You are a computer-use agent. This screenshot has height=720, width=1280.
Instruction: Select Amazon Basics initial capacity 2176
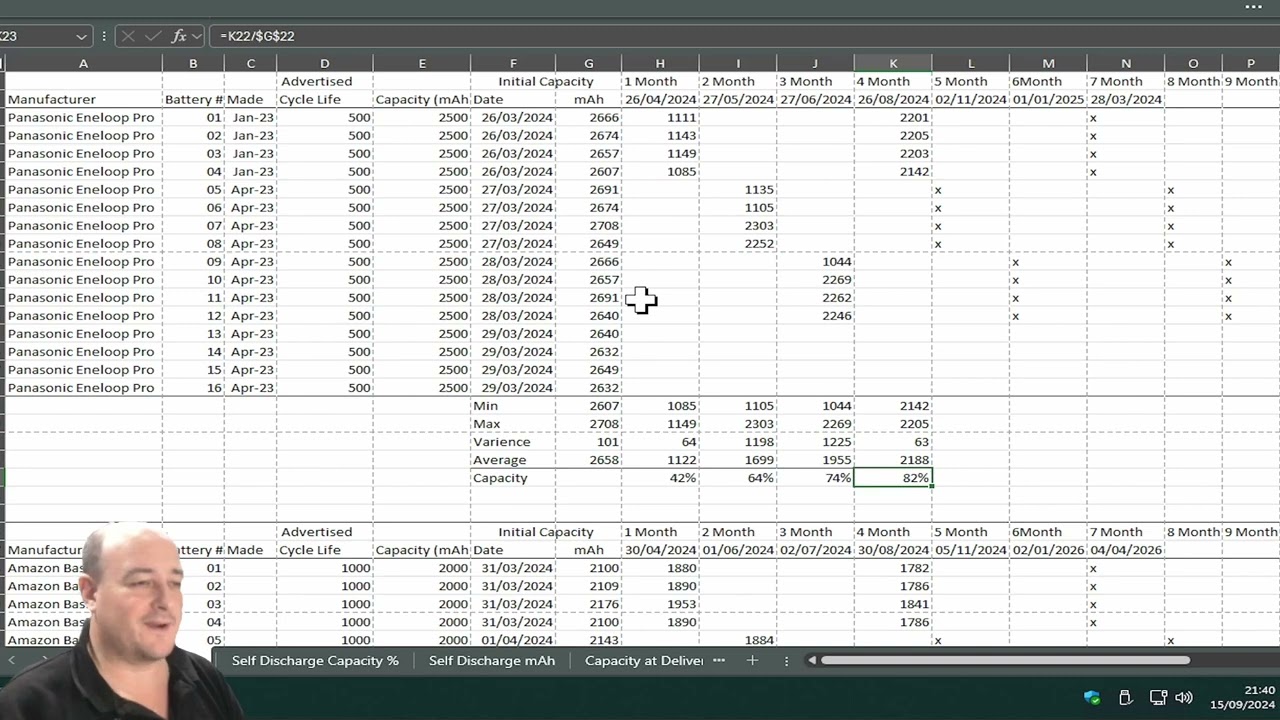coord(588,604)
